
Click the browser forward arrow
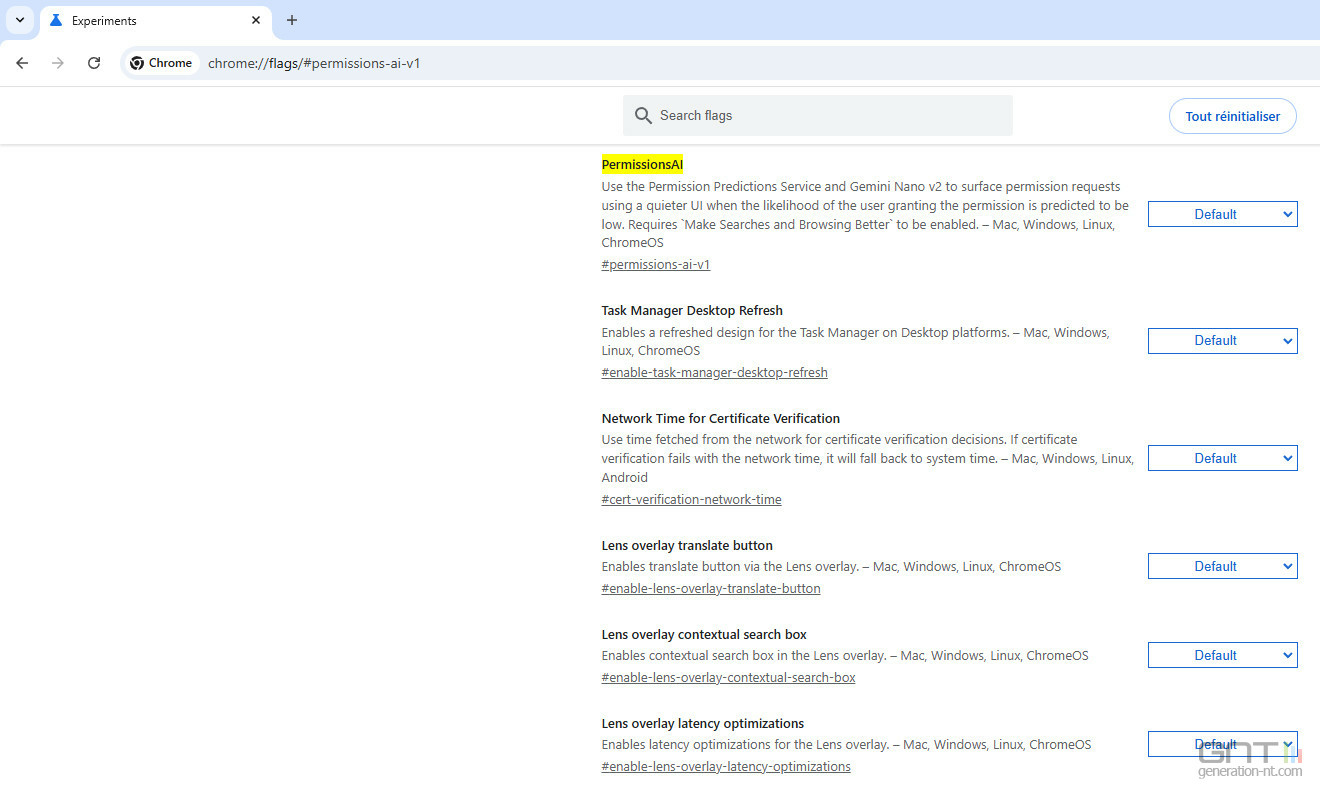pyautogui.click(x=58, y=63)
